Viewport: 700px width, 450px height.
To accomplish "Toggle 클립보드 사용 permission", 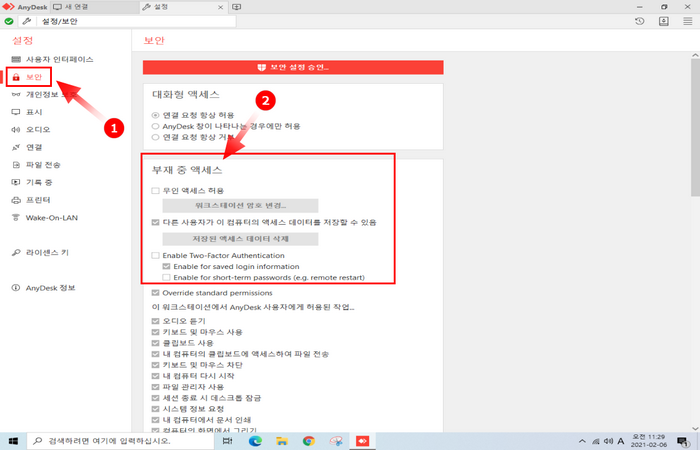I will (x=155, y=343).
